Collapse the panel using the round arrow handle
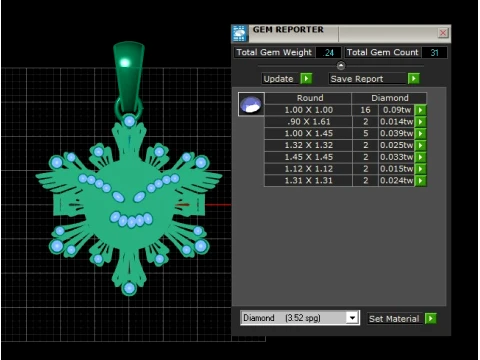Image resolution: width=480 pixels, height=360 pixels. tap(341, 66)
